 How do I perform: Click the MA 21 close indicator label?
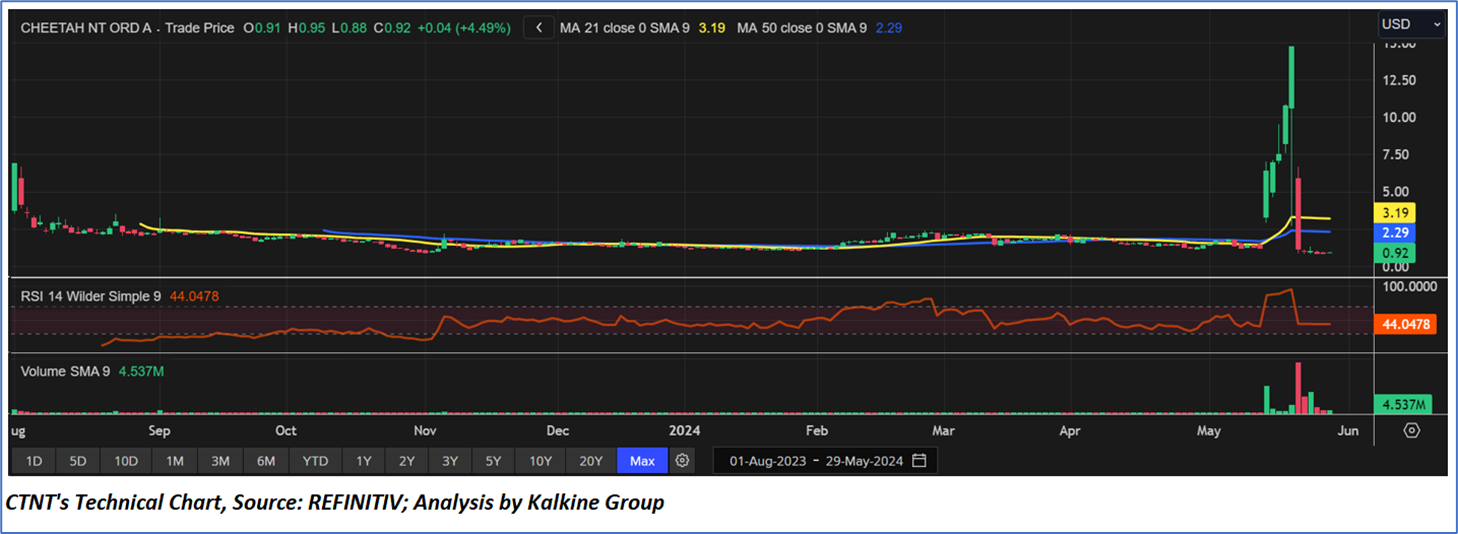pos(624,28)
